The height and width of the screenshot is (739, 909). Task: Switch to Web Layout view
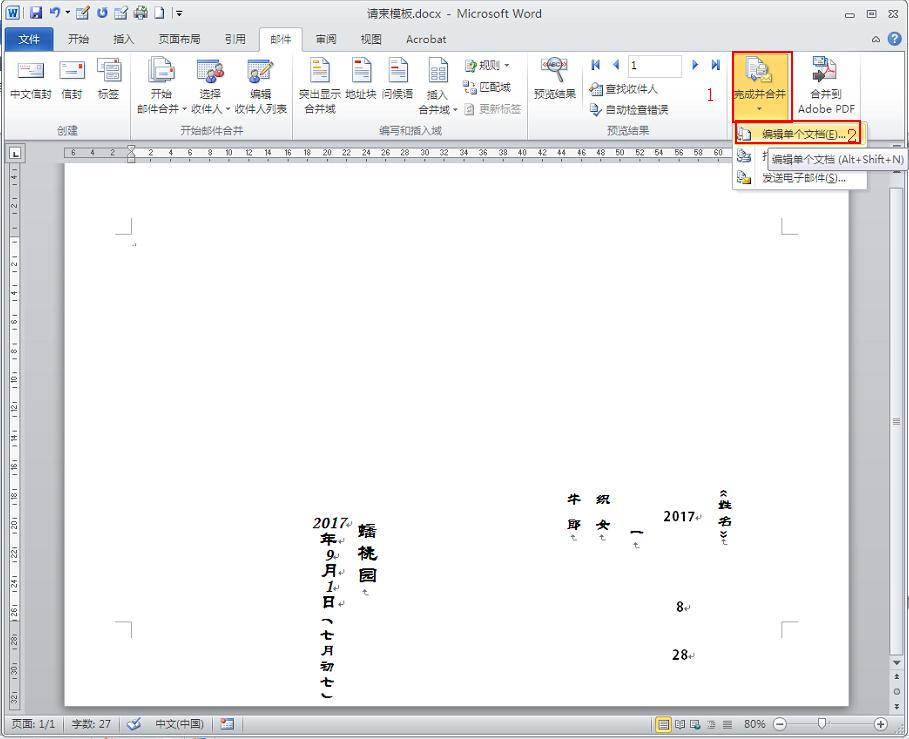coord(695,724)
